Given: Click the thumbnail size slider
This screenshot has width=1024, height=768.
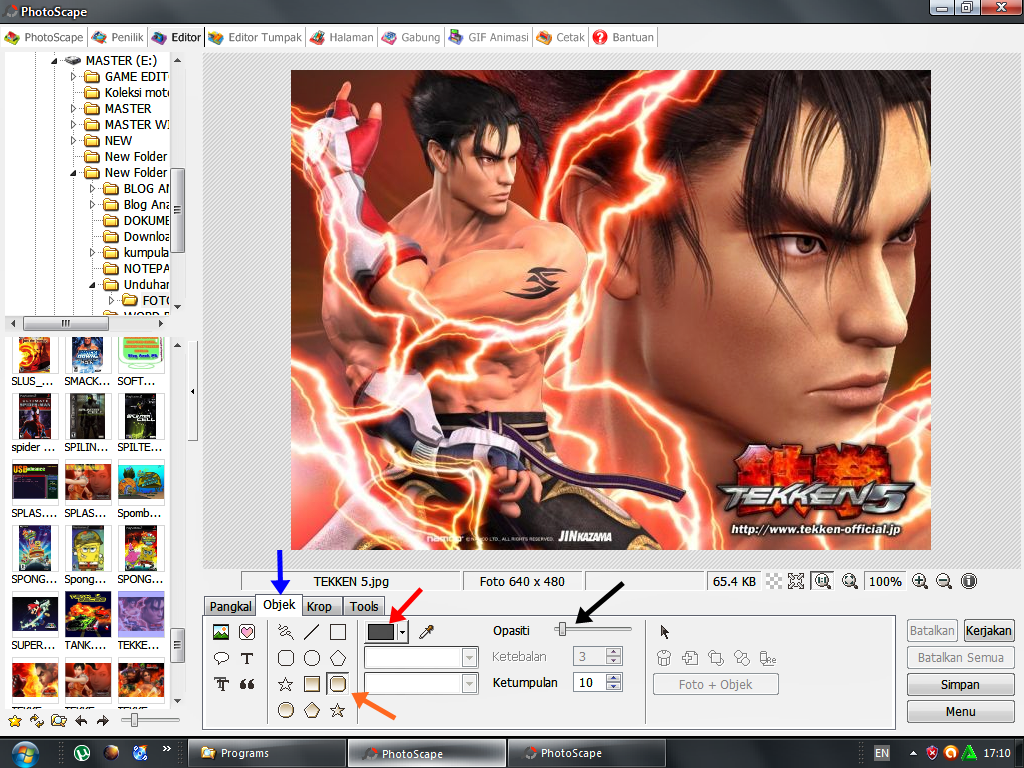Looking at the screenshot, I should (x=150, y=720).
